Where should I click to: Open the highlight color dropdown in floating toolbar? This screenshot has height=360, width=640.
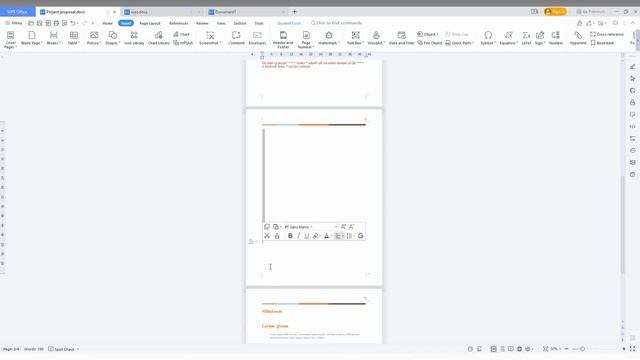pyautogui.click(x=320, y=236)
